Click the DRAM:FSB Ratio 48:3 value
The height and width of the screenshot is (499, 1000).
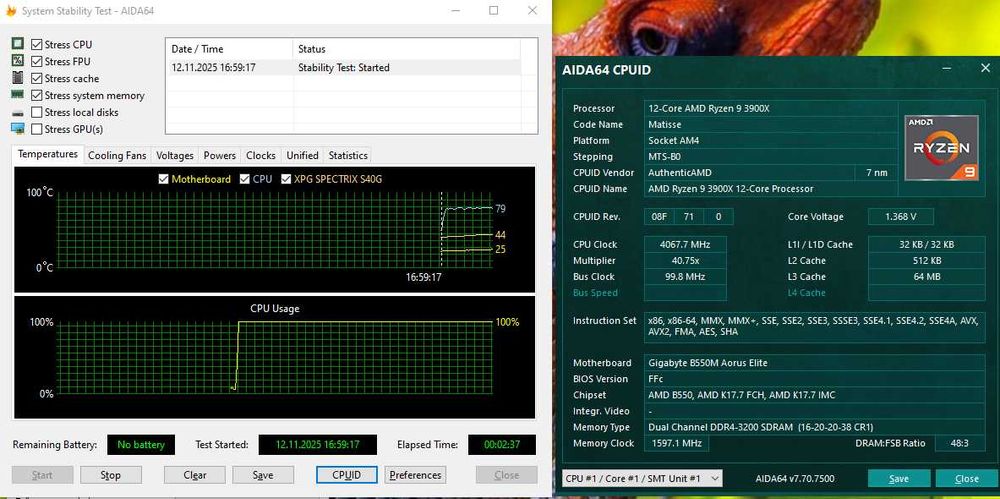pyautogui.click(x=959, y=443)
